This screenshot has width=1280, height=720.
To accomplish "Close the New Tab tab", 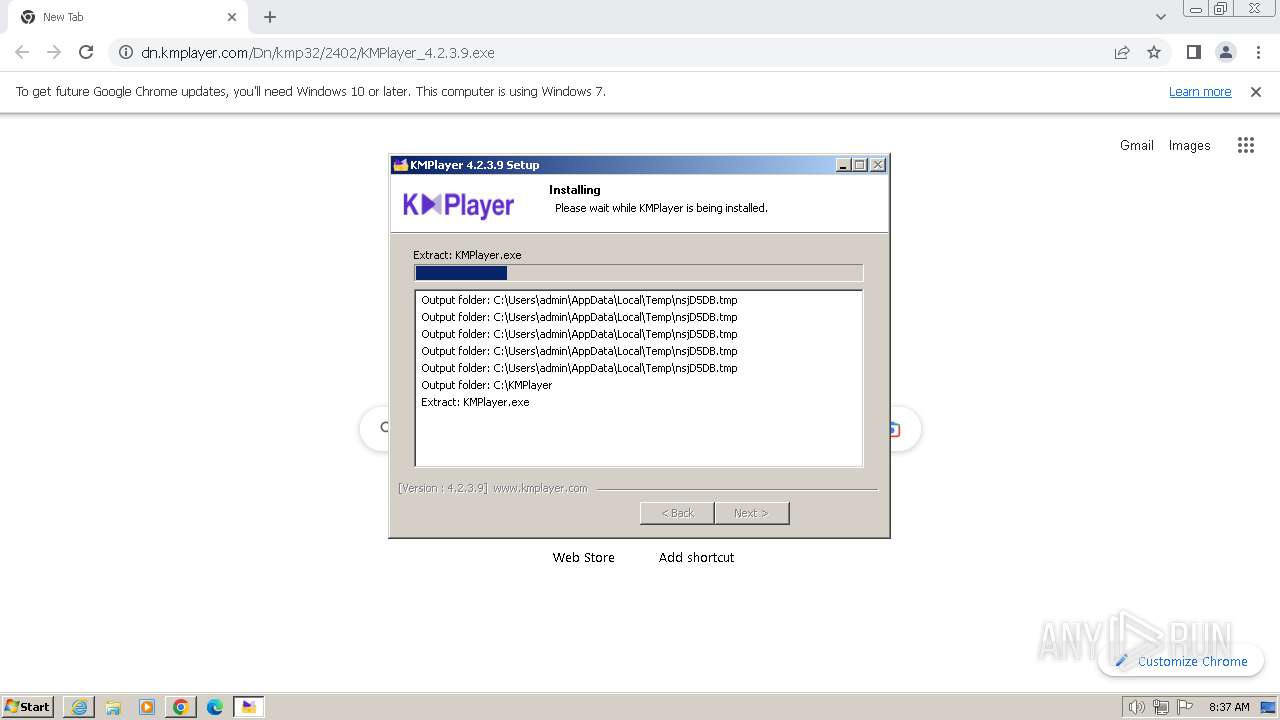I will click(232, 17).
